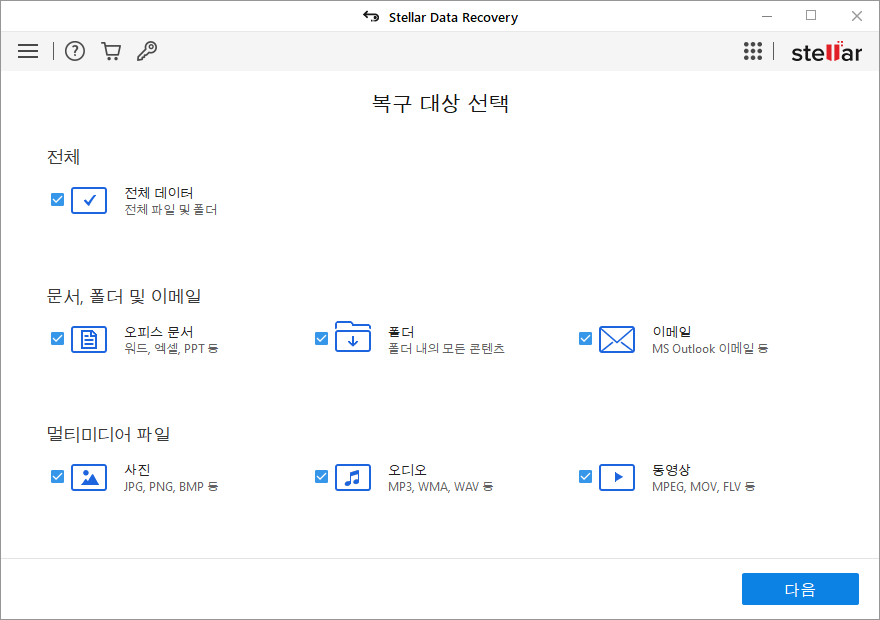The width and height of the screenshot is (880, 620).
Task: Maximize the Stellar Data Recovery window
Action: (810, 16)
